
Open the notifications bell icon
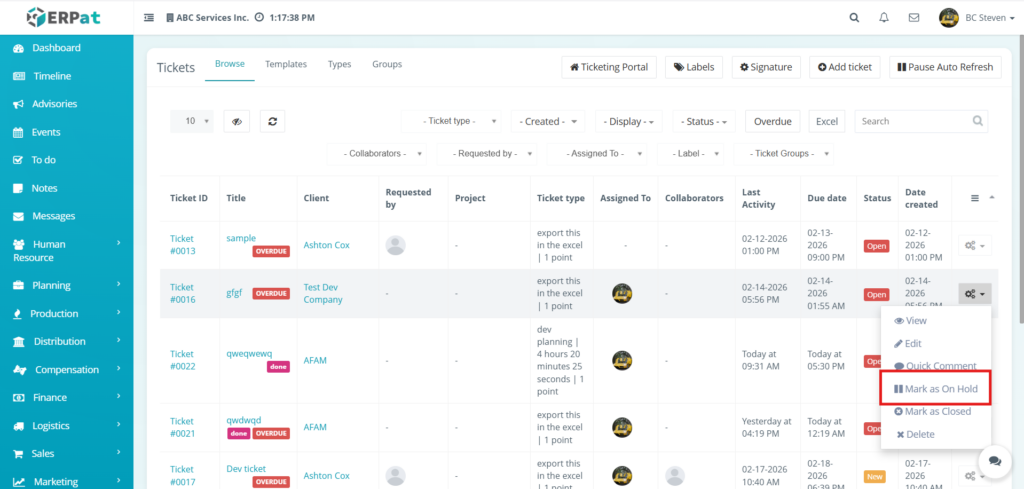click(x=883, y=17)
